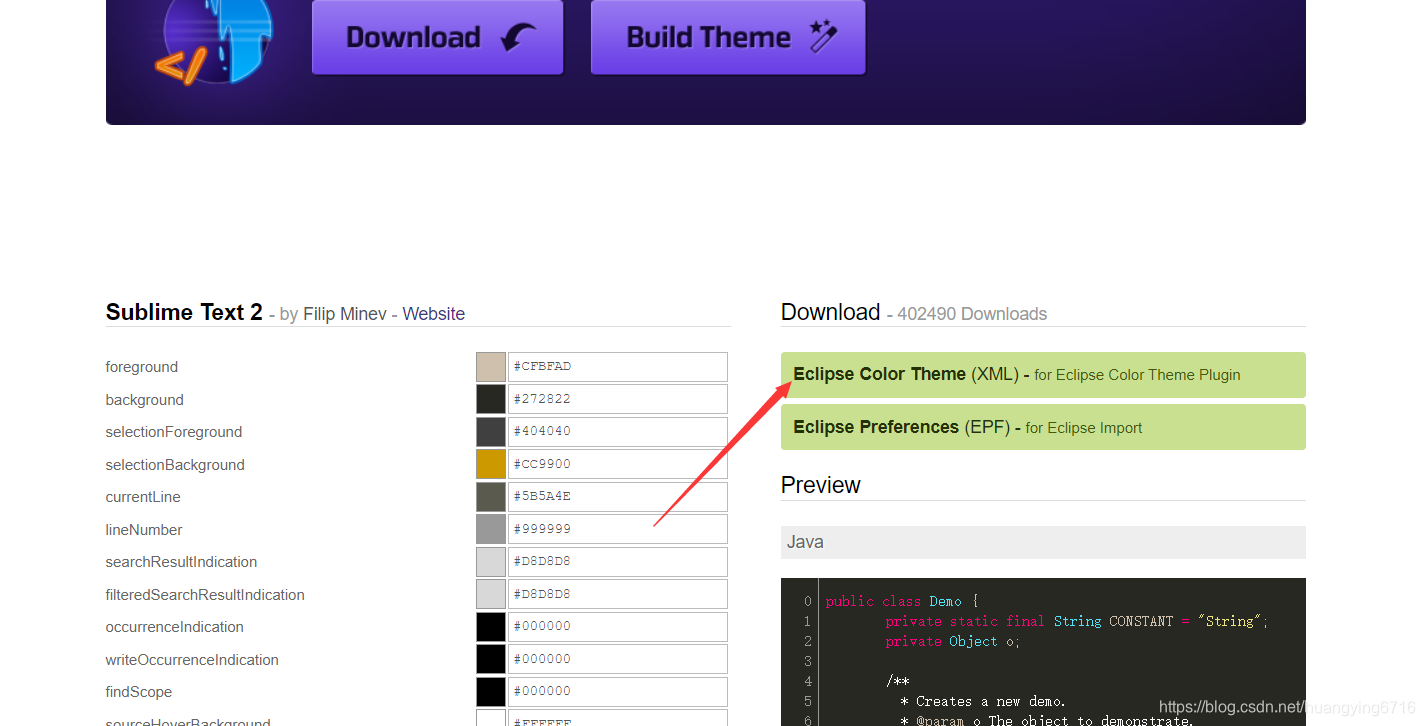
Task: Download Eclipse Preferences (EPF)
Action: 1043,427
